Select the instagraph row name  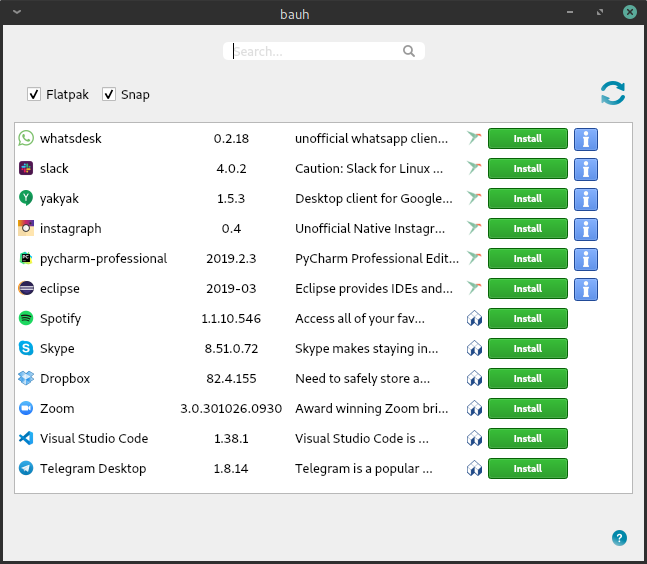[x=70, y=229]
